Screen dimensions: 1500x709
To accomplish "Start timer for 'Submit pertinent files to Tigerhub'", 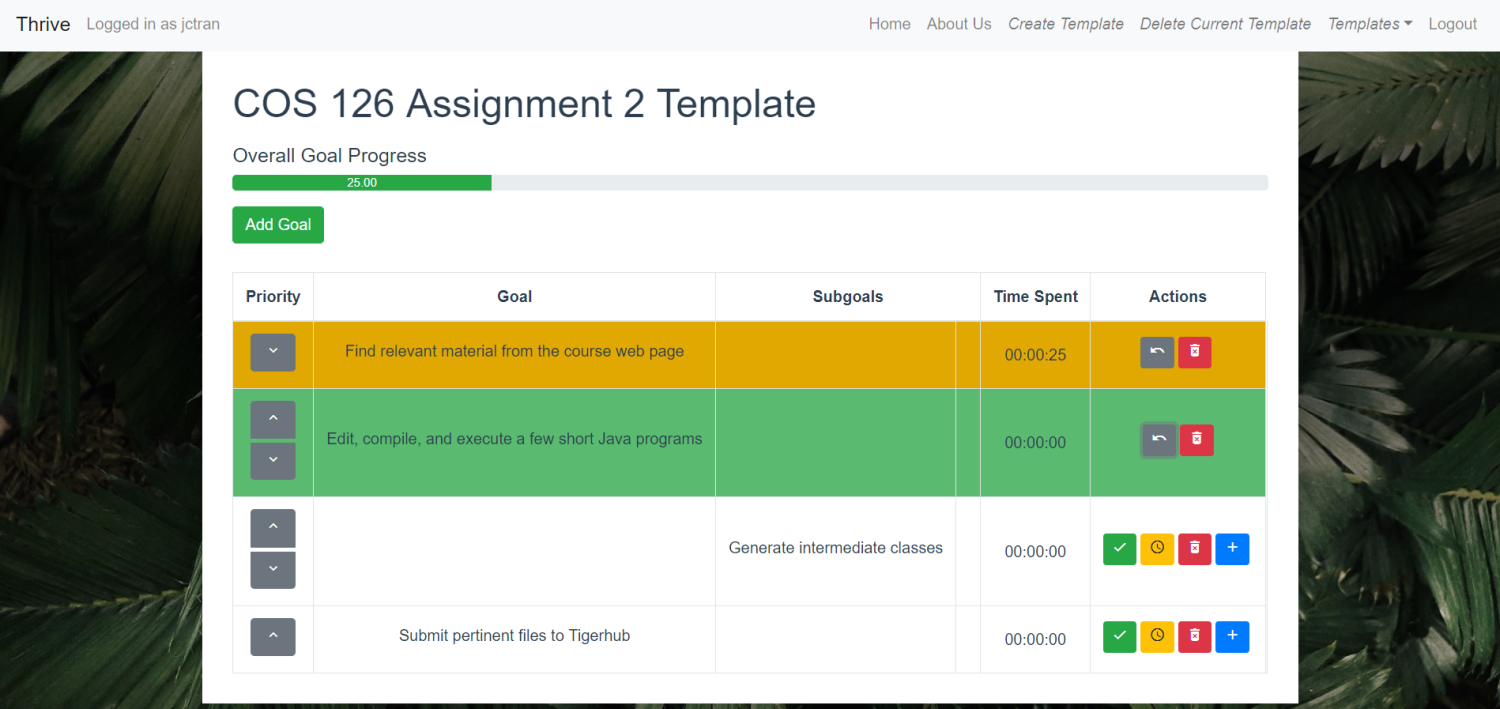I will coord(1157,637).
